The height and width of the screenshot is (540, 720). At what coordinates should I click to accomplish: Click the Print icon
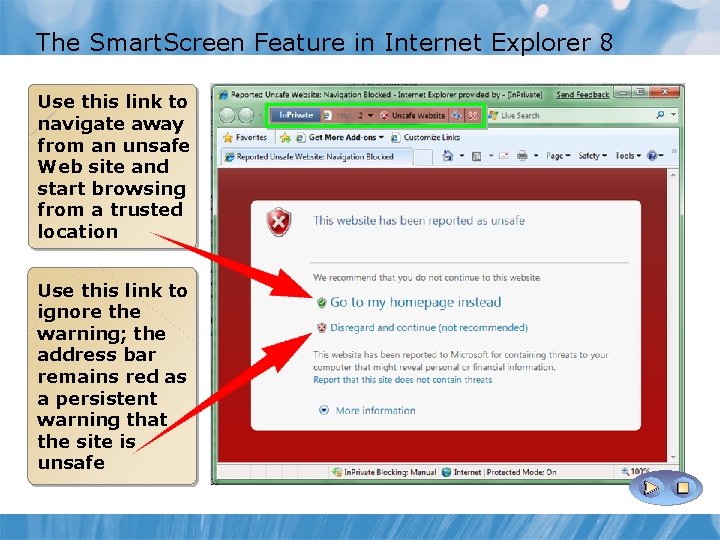coord(522,156)
